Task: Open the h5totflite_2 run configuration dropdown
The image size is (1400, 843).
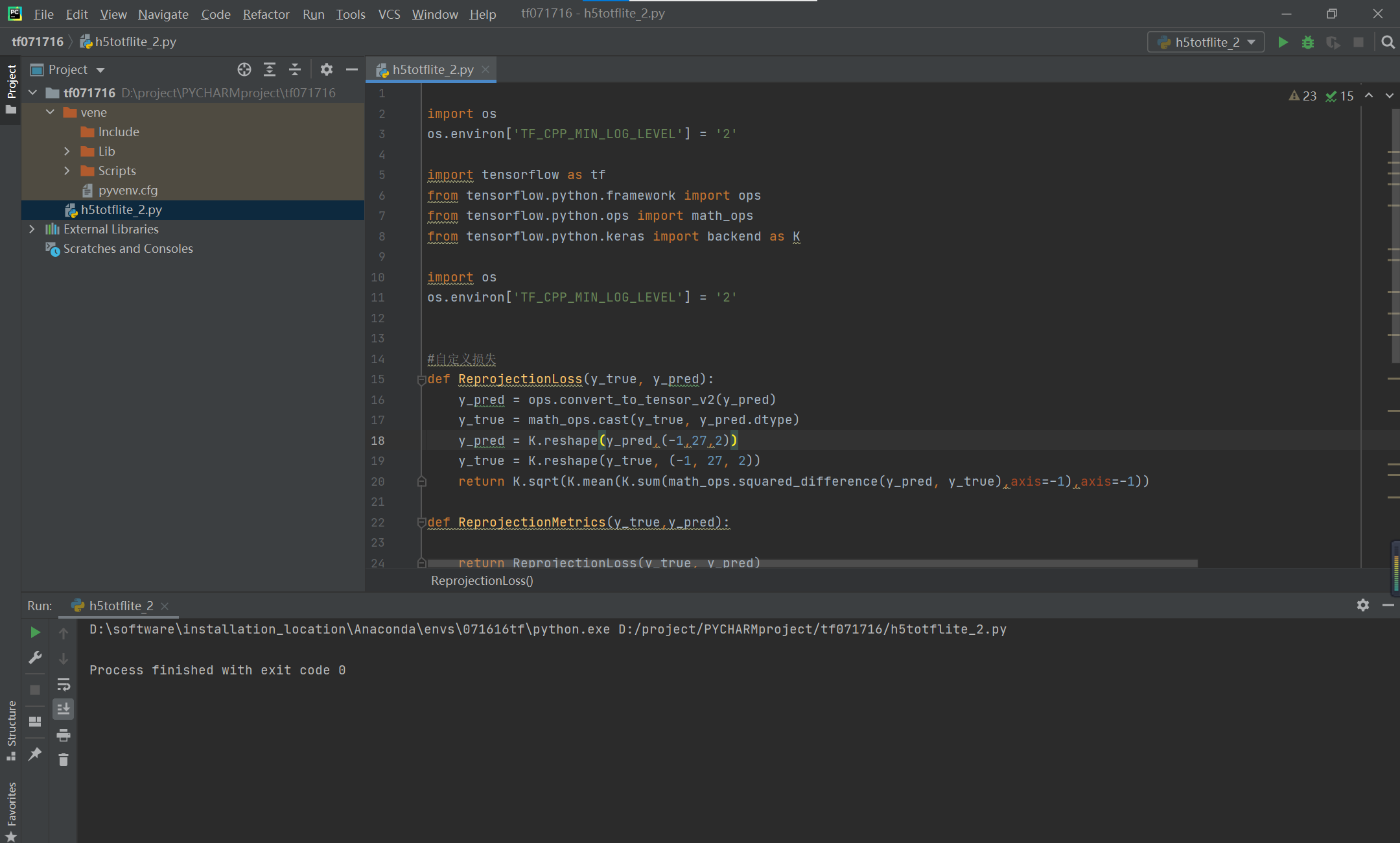Action: pyautogui.click(x=1206, y=42)
